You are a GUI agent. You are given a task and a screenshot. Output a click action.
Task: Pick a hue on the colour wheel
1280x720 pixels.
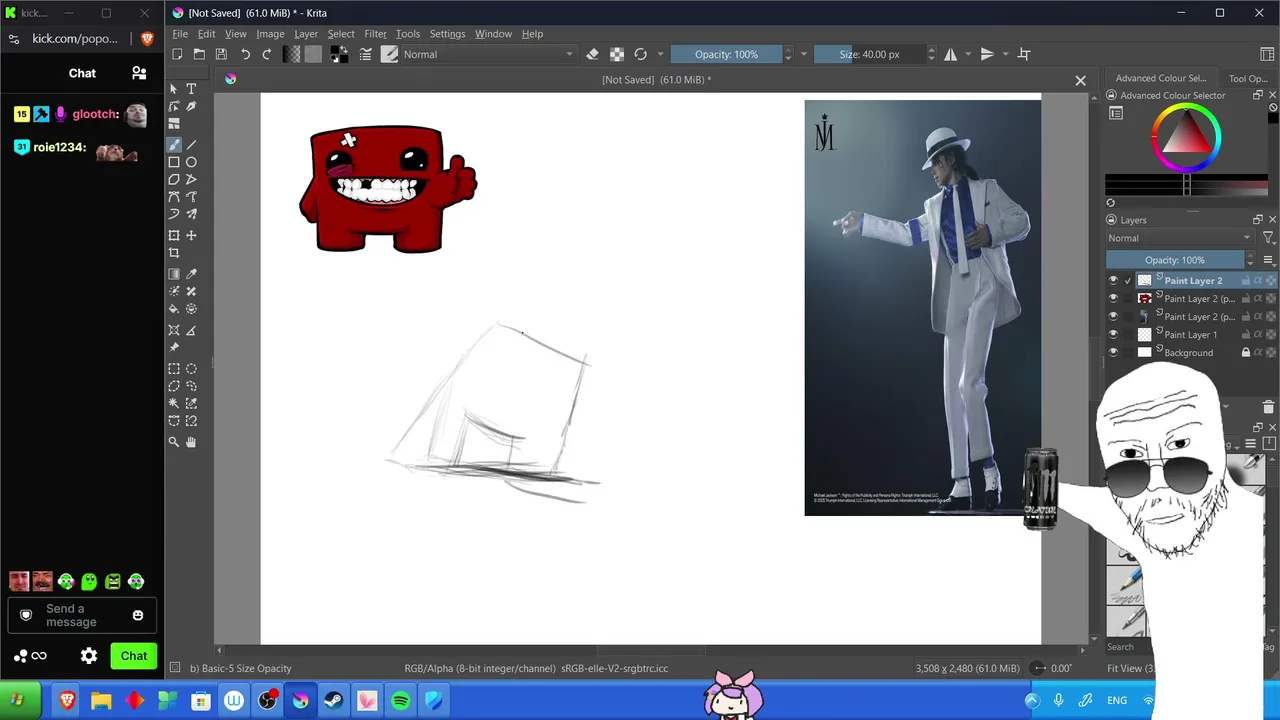click(x=1186, y=136)
